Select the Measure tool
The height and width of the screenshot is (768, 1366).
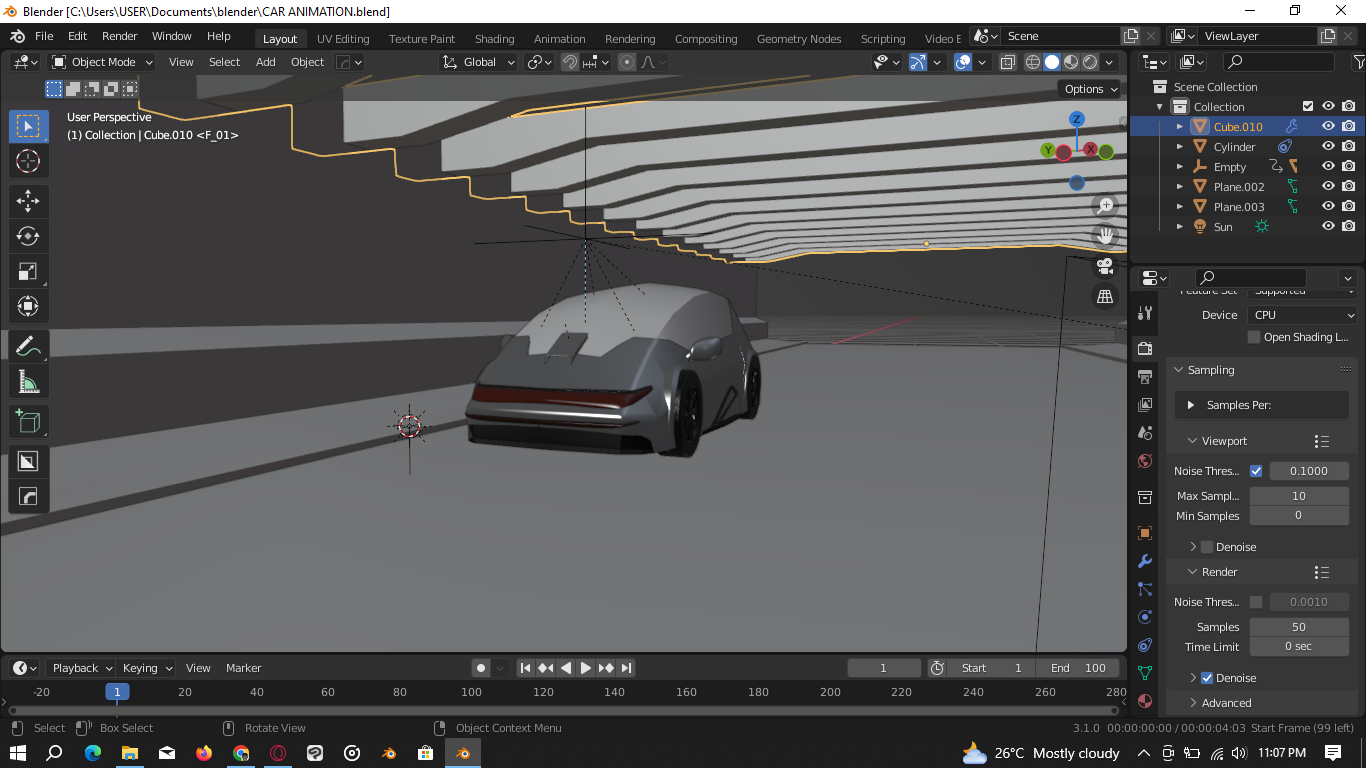28,382
